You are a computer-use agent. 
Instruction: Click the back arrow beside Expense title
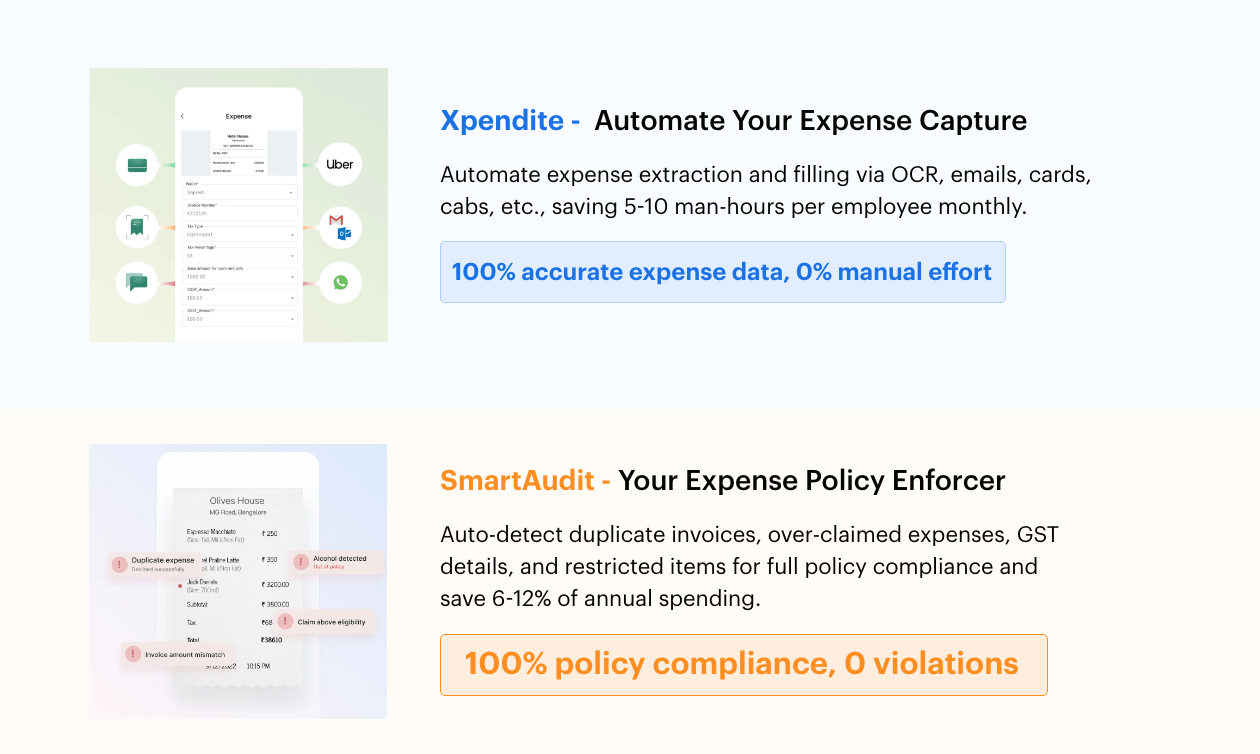click(182, 117)
